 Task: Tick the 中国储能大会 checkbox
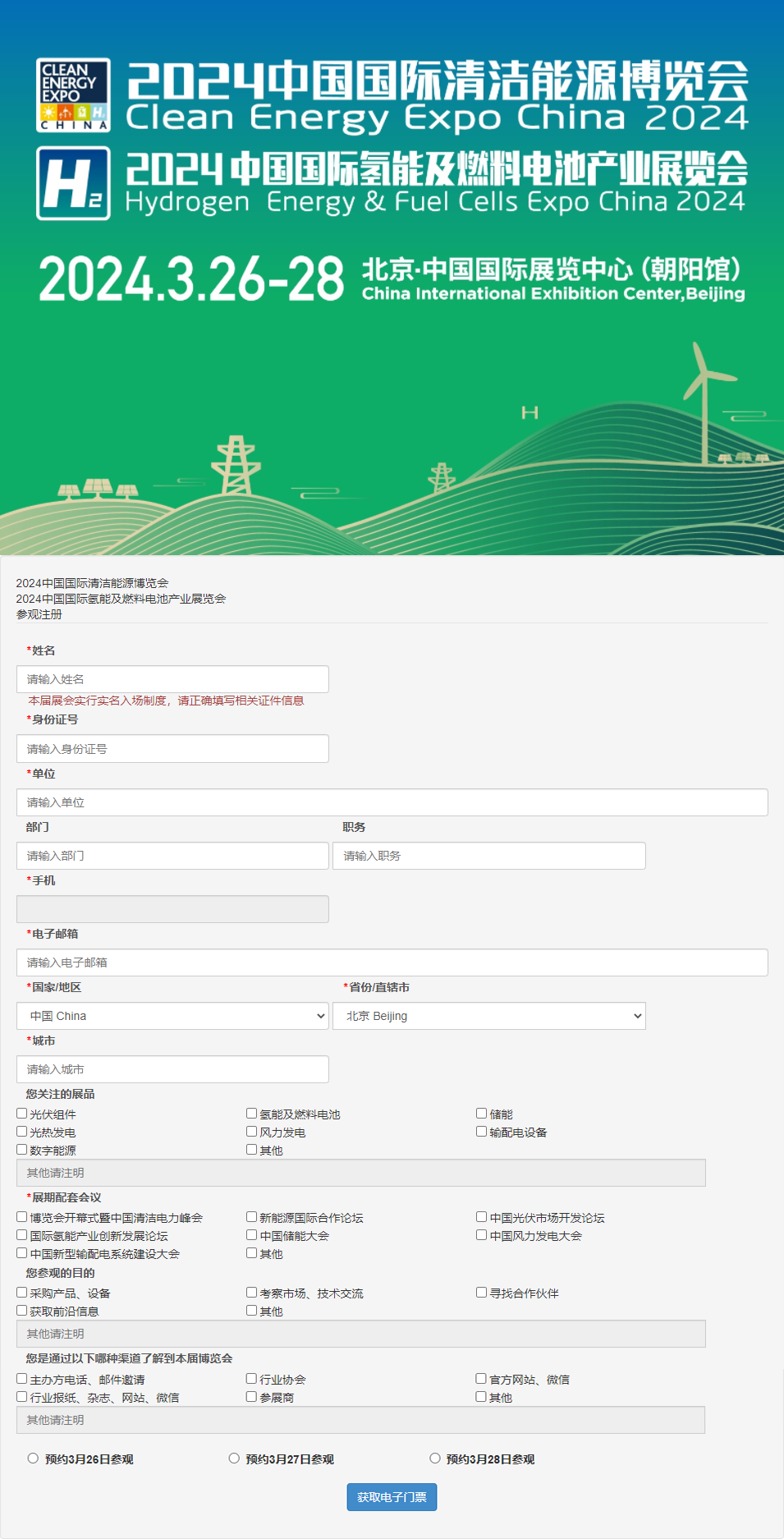point(252,1235)
